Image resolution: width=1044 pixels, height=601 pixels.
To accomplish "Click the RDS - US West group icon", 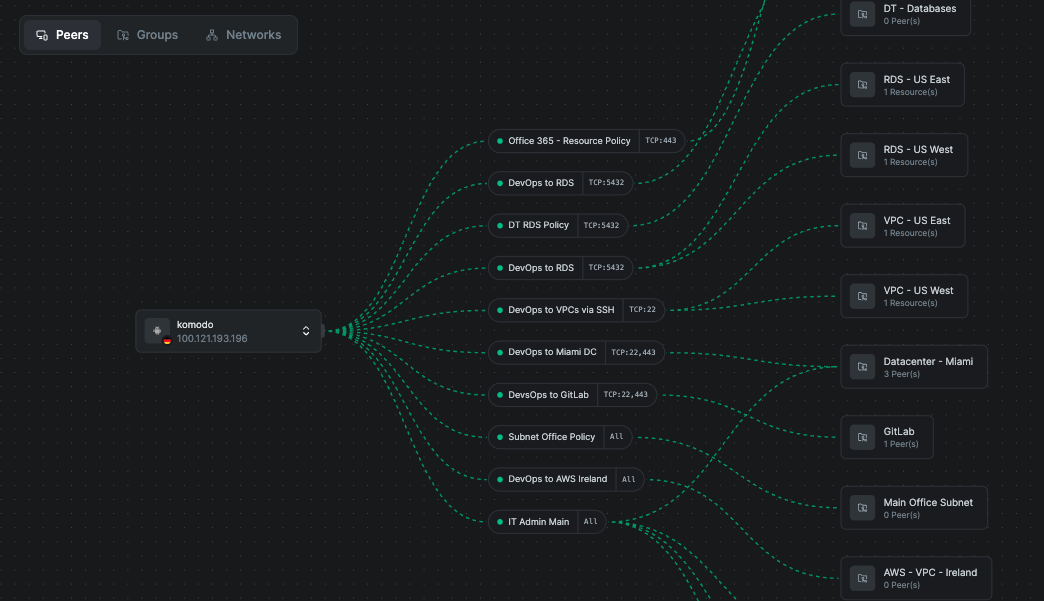I will tap(862, 155).
